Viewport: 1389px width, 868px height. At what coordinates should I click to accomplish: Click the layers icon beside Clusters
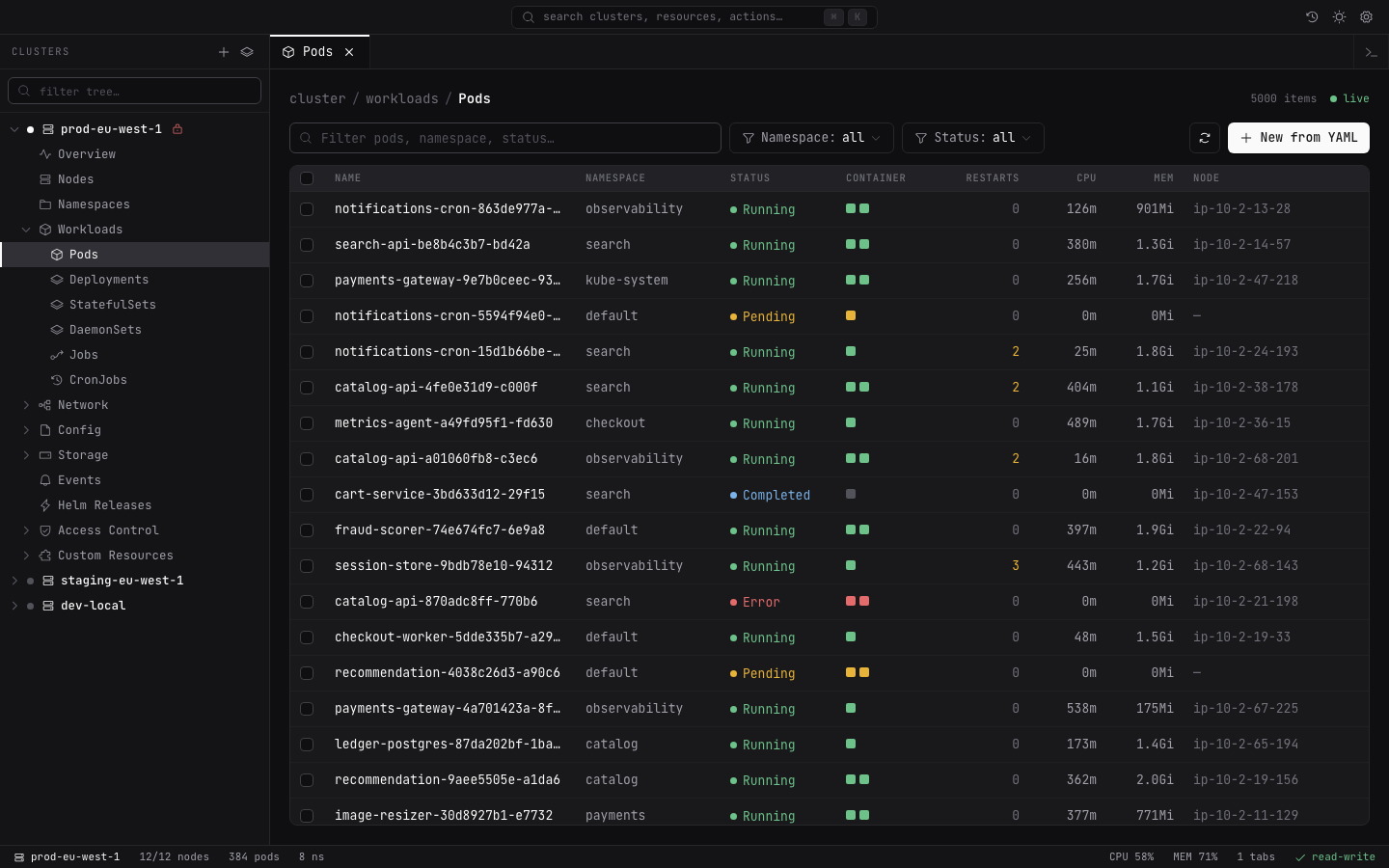click(x=247, y=52)
